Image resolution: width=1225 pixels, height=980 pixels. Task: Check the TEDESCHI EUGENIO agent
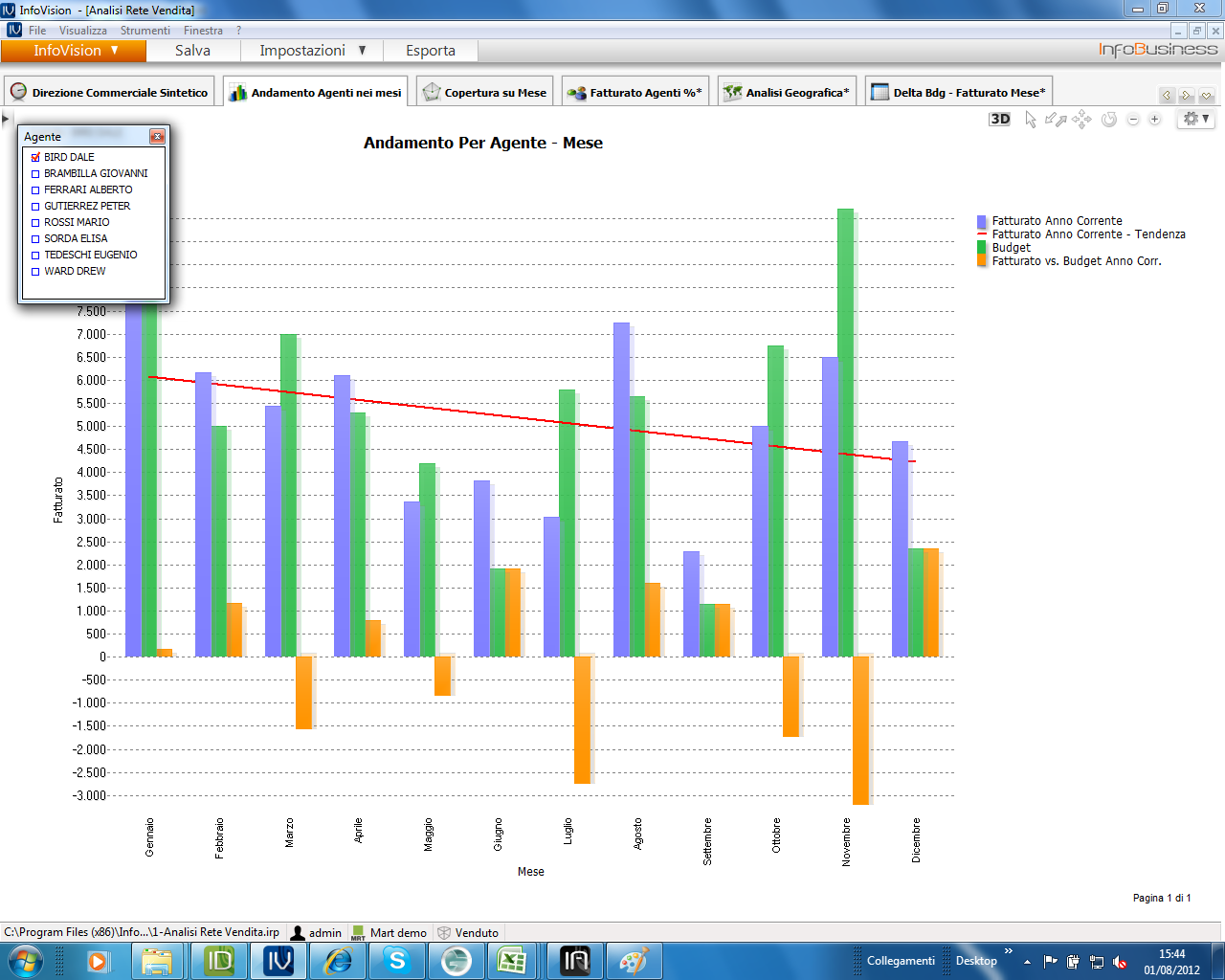pos(35,255)
